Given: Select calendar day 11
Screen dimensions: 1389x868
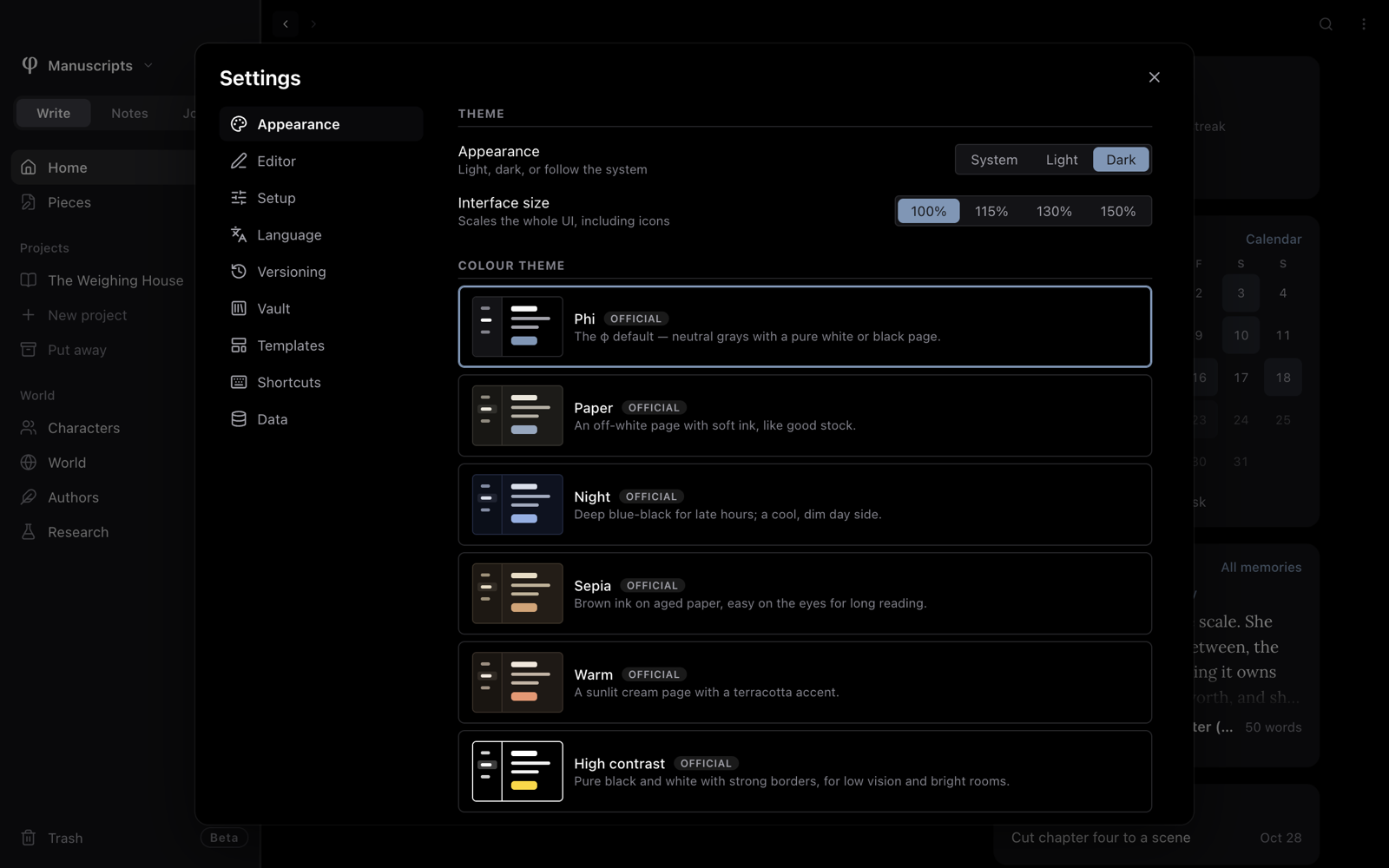Looking at the screenshot, I should (1283, 335).
